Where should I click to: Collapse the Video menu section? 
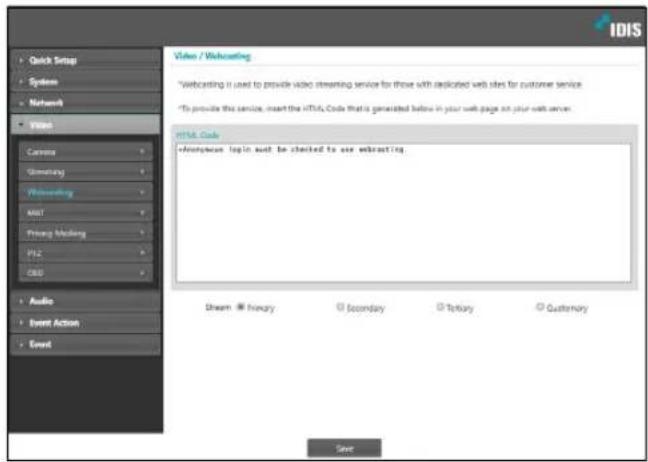86,124
